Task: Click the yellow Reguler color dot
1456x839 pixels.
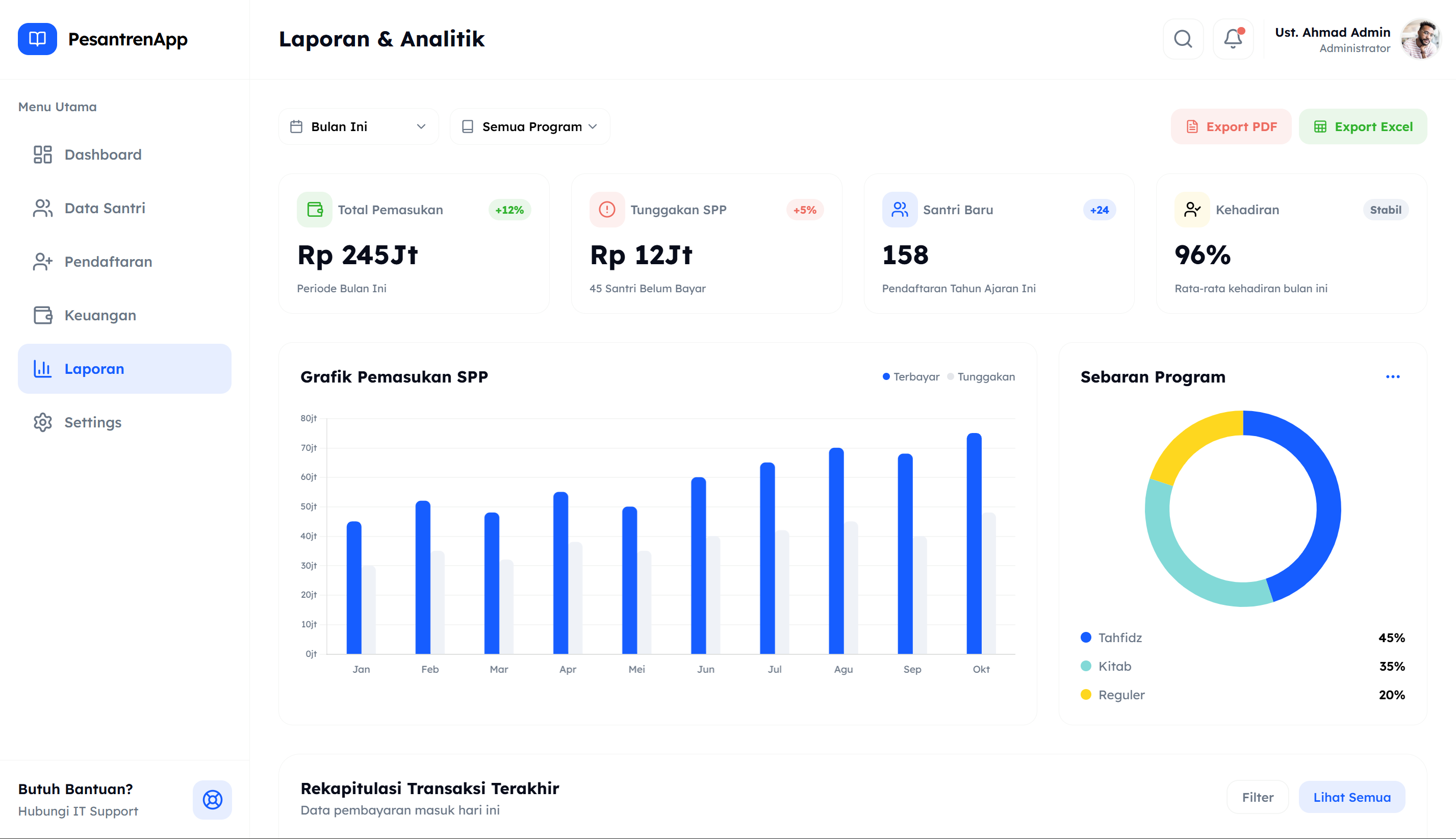Action: coord(1086,694)
